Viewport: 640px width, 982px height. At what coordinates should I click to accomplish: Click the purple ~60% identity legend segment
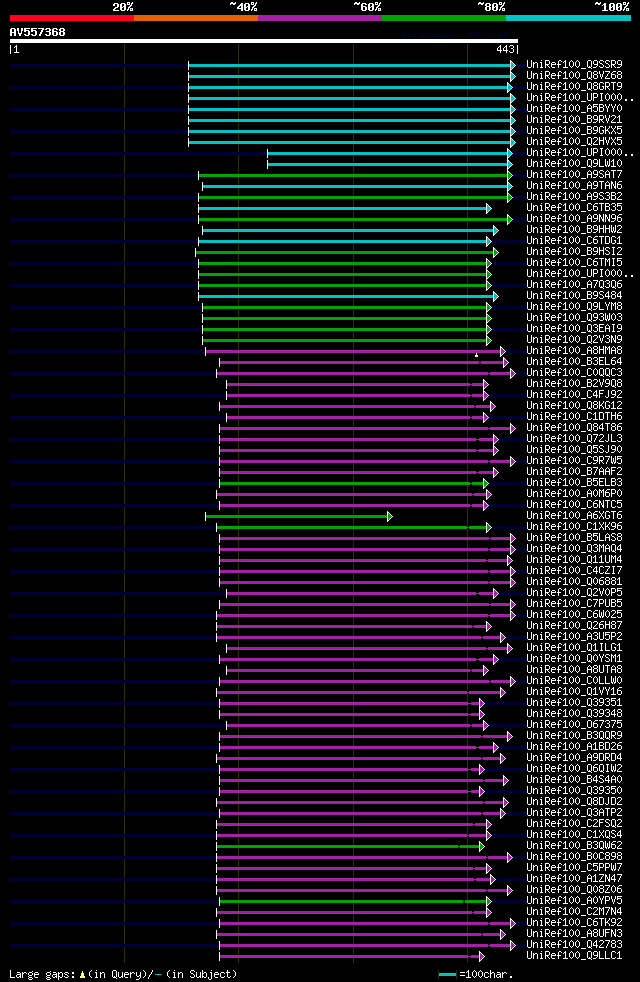pyautogui.click(x=320, y=18)
